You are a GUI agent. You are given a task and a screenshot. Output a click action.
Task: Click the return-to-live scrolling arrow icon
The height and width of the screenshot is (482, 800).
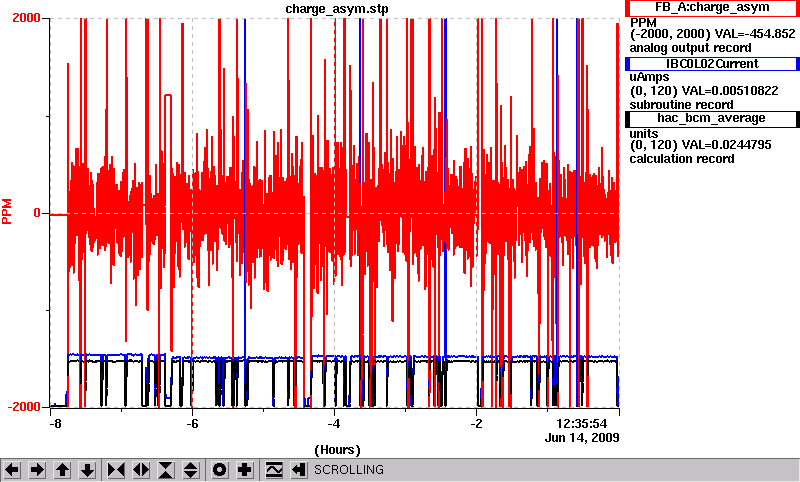point(299,470)
